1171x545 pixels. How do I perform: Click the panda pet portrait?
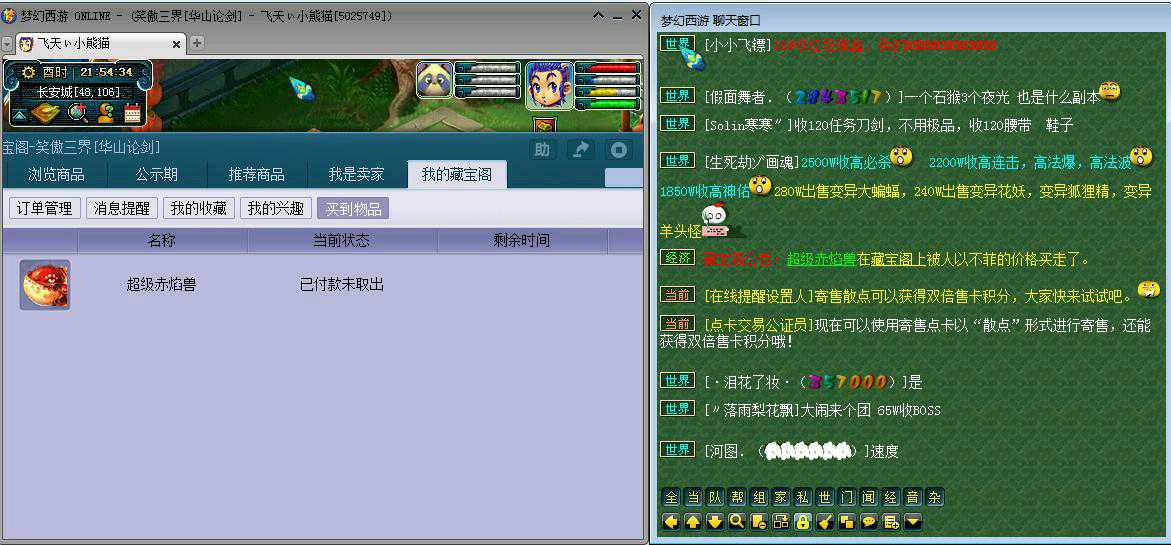(x=435, y=80)
